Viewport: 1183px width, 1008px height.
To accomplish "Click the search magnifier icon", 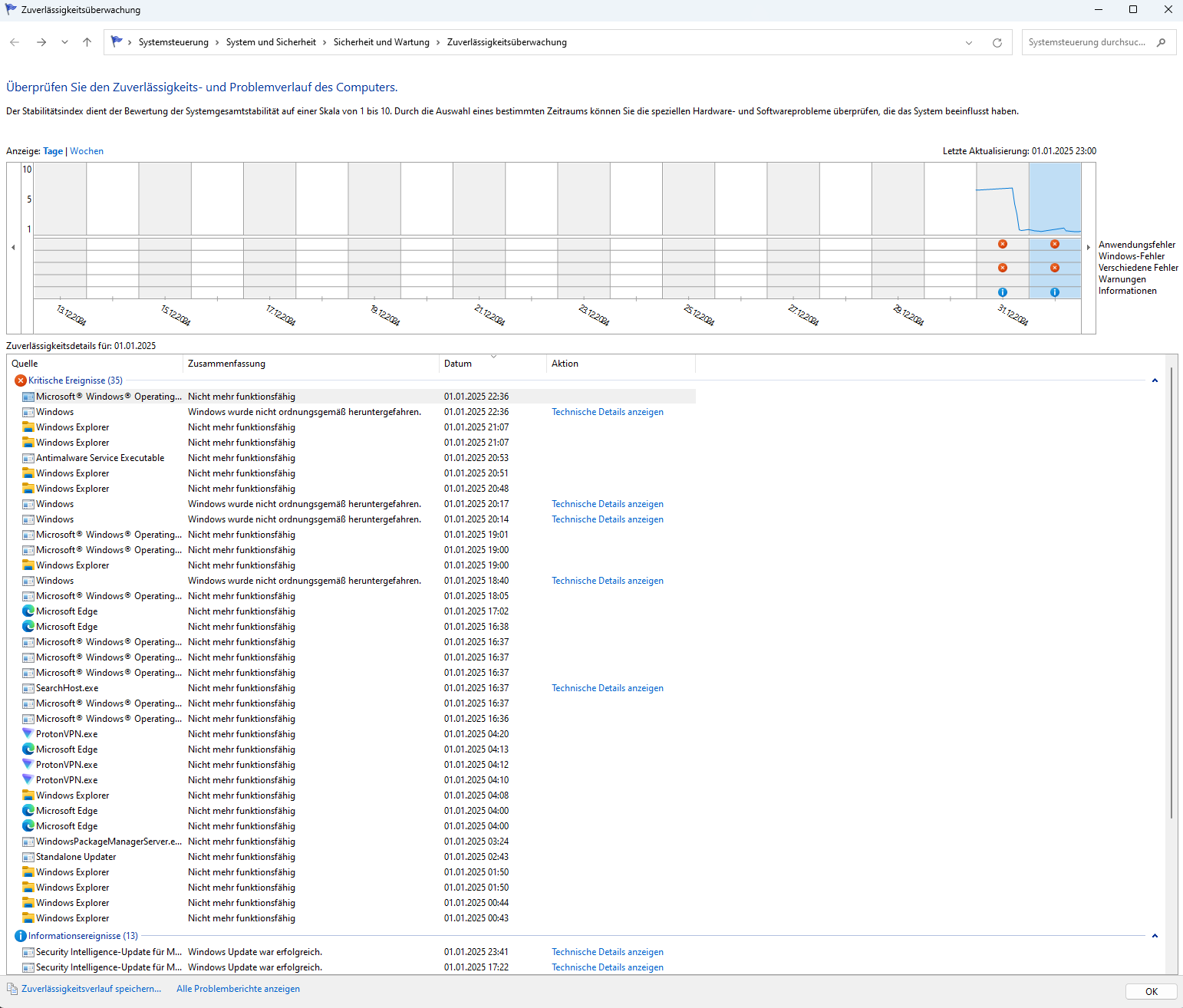I will pyautogui.click(x=1162, y=42).
